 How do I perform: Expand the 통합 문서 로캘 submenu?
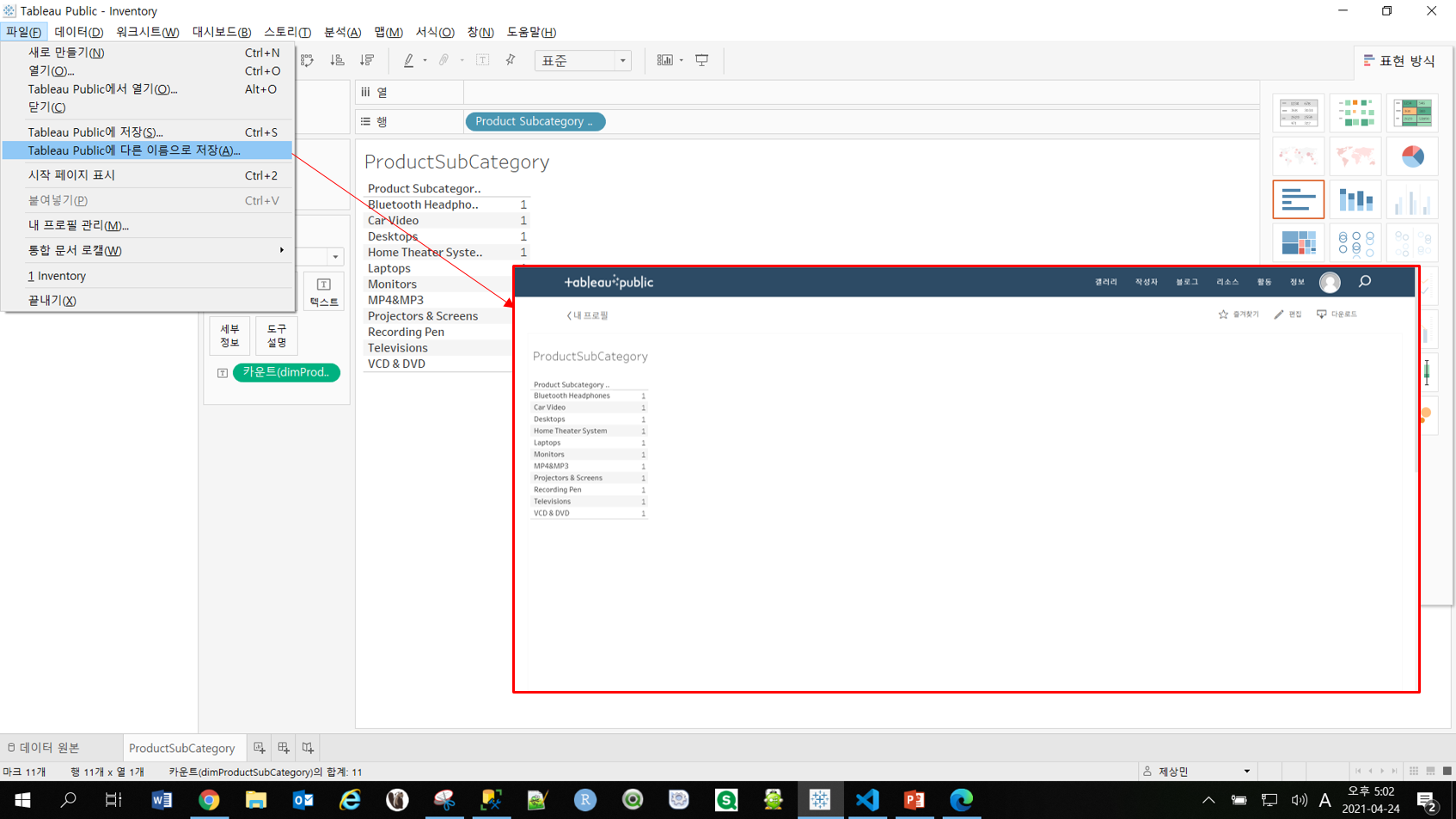click(x=147, y=250)
